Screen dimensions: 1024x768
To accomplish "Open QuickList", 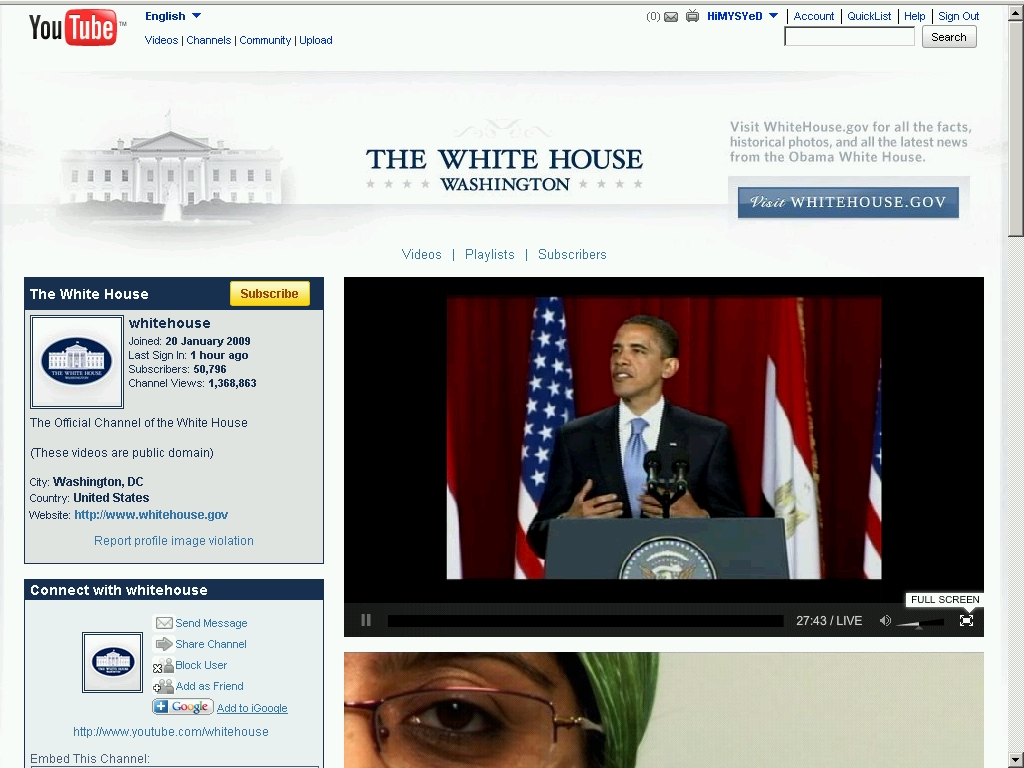I will [869, 16].
